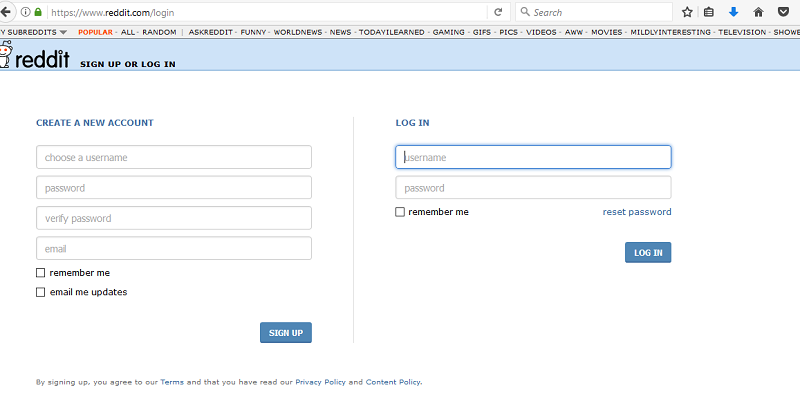This screenshot has width=800, height=410.
Task: Open the POPULAR subreddit link
Action: pyautogui.click(x=95, y=32)
